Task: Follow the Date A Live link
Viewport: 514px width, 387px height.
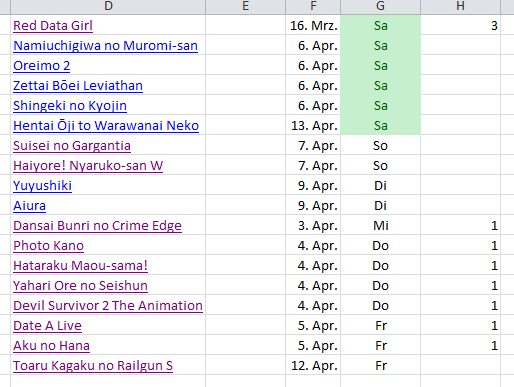Action: 47,326
